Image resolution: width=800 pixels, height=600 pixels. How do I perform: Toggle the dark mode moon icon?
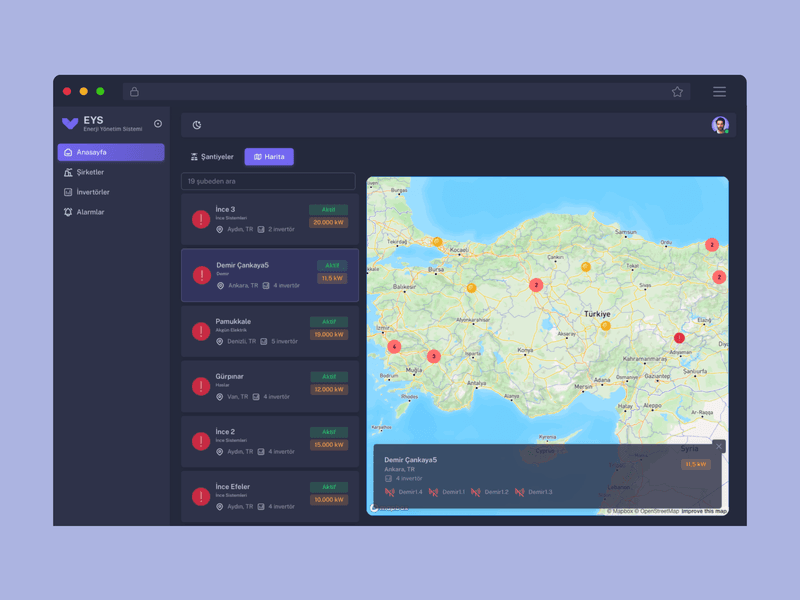pos(197,125)
